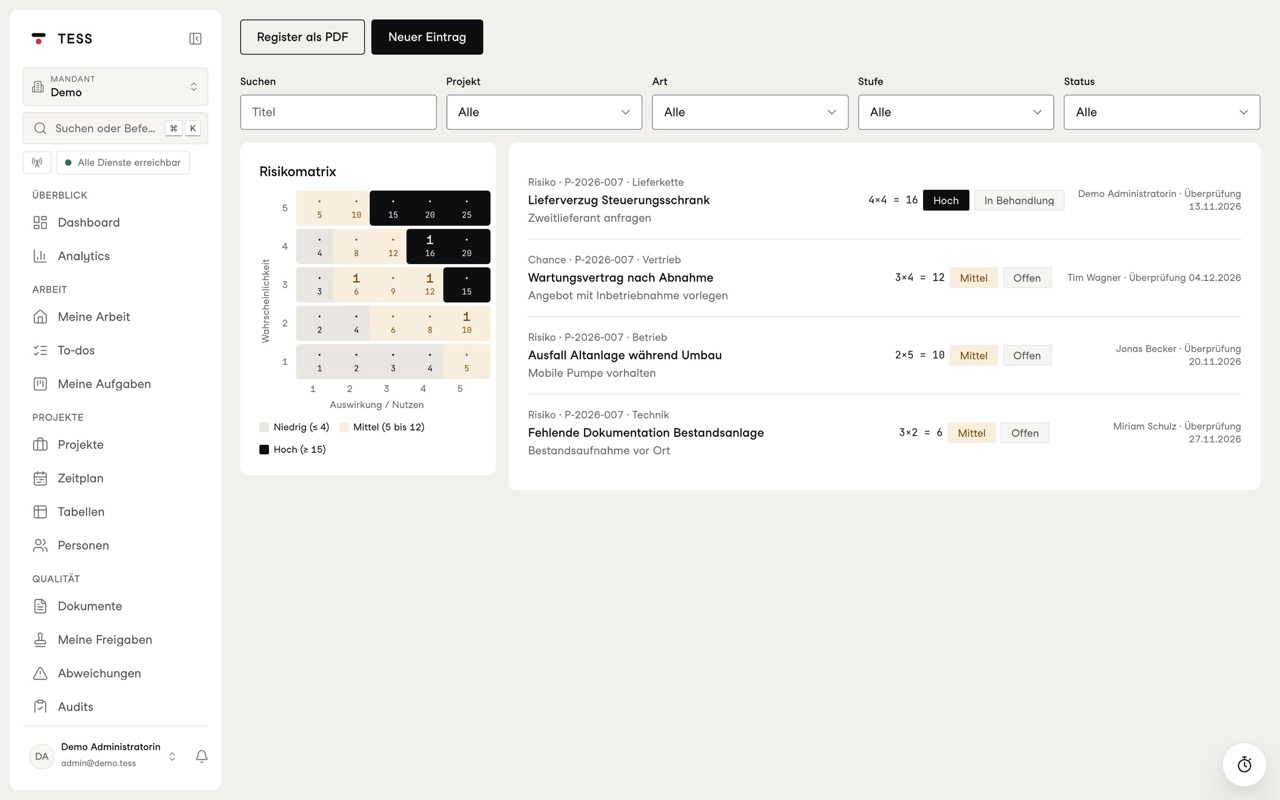1280x800 pixels.
Task: Select risk matrix cell valued 16
Action: click(x=430, y=246)
